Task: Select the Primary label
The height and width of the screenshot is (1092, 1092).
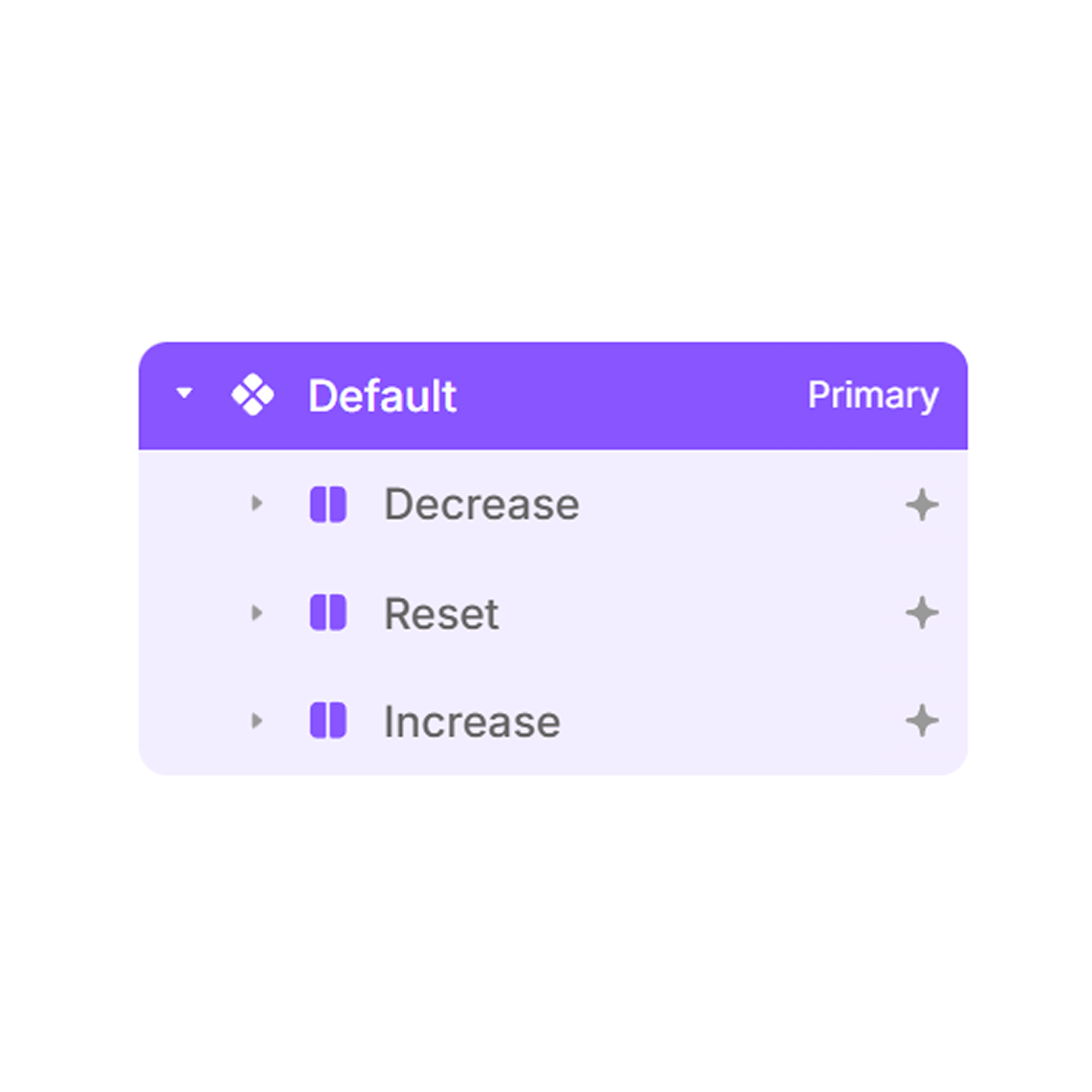Action: coord(874,395)
